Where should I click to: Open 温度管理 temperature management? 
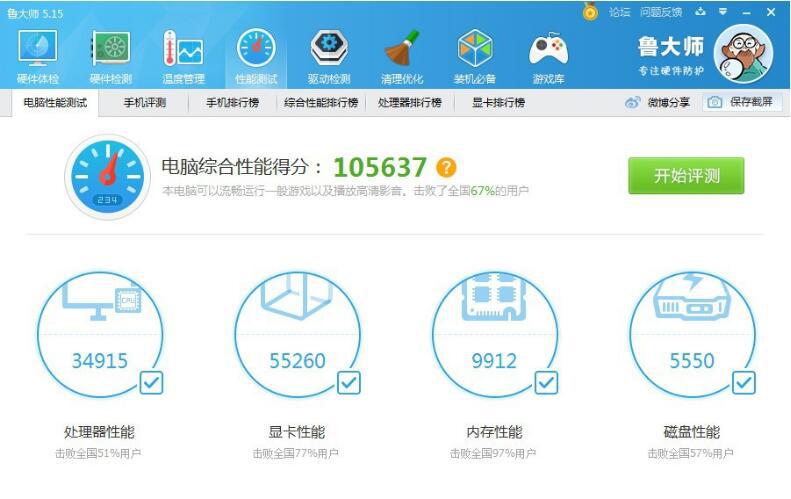183,57
